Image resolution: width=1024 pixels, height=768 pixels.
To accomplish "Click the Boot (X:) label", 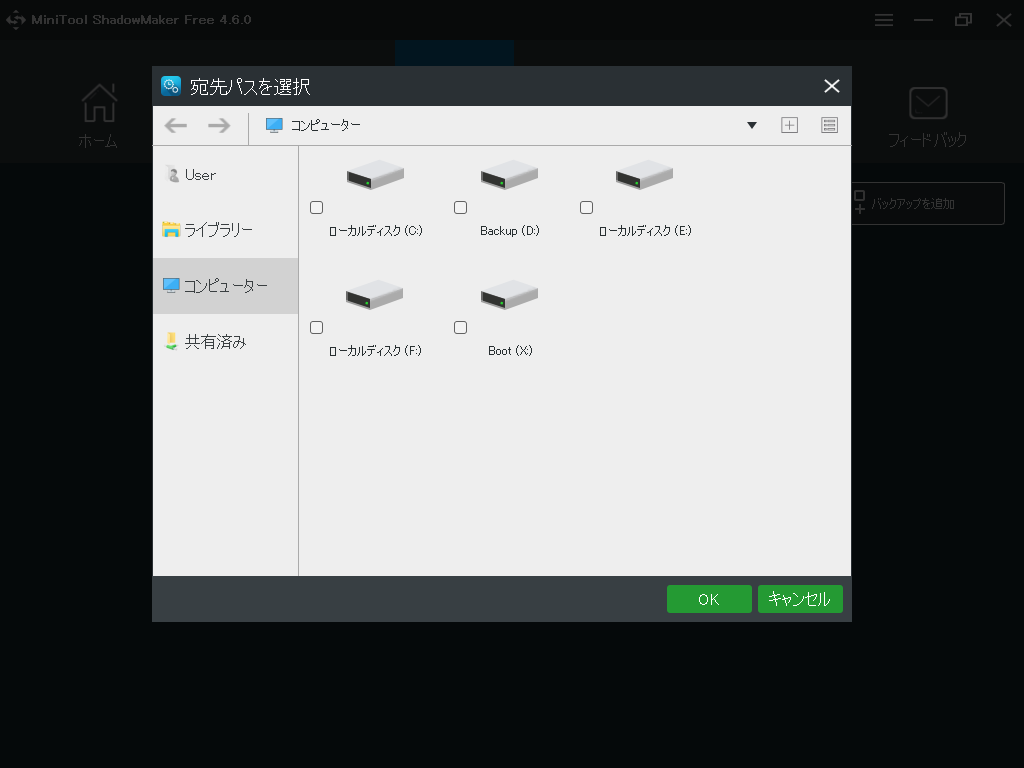I will point(510,351).
